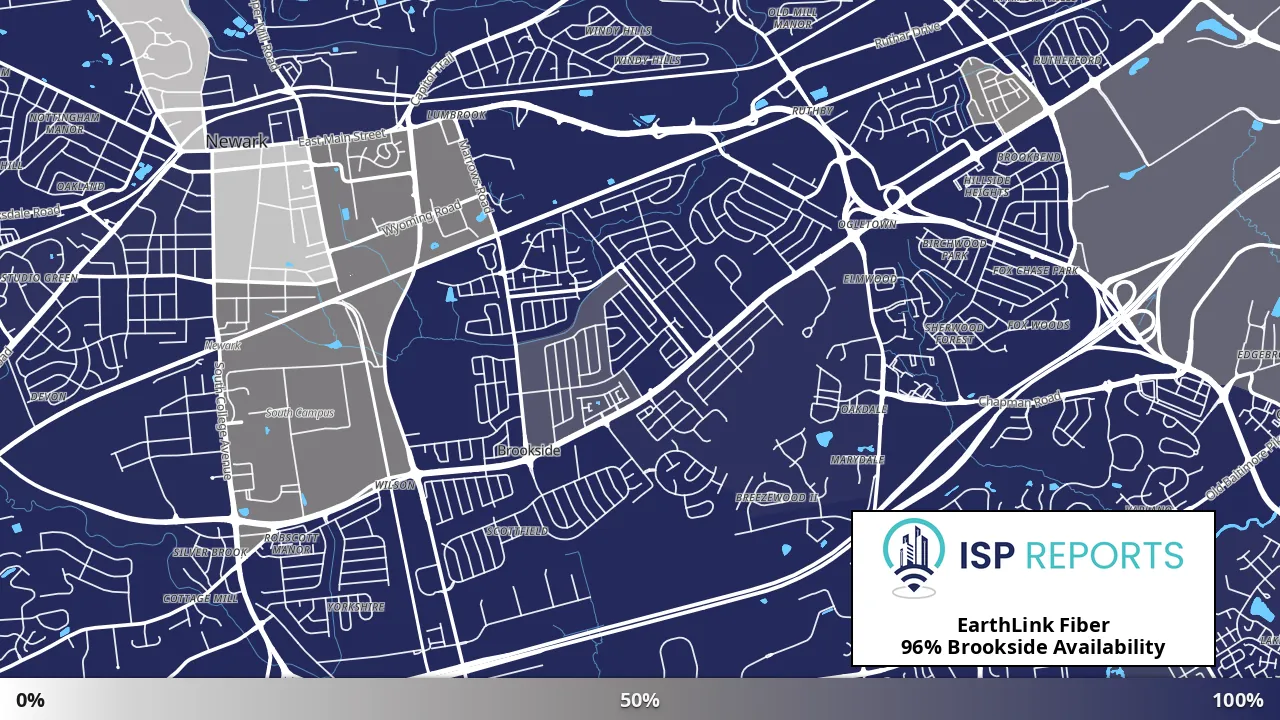Click the Chapman Road label
1280x720 pixels.
pyautogui.click(x=1019, y=399)
